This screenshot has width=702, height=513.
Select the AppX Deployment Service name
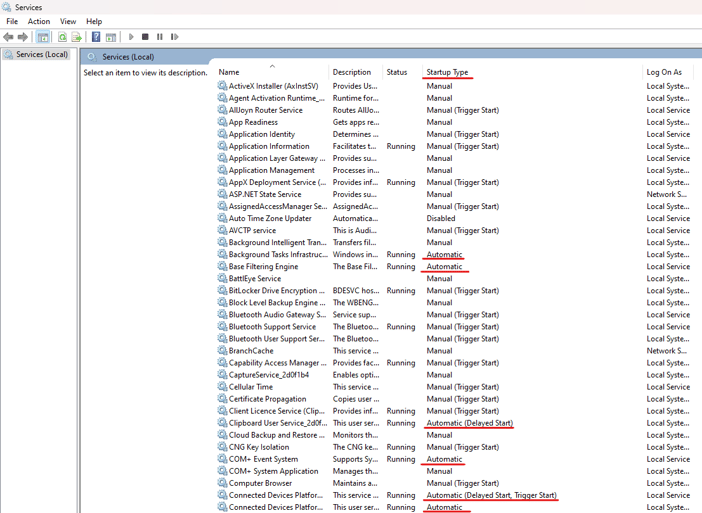click(277, 182)
